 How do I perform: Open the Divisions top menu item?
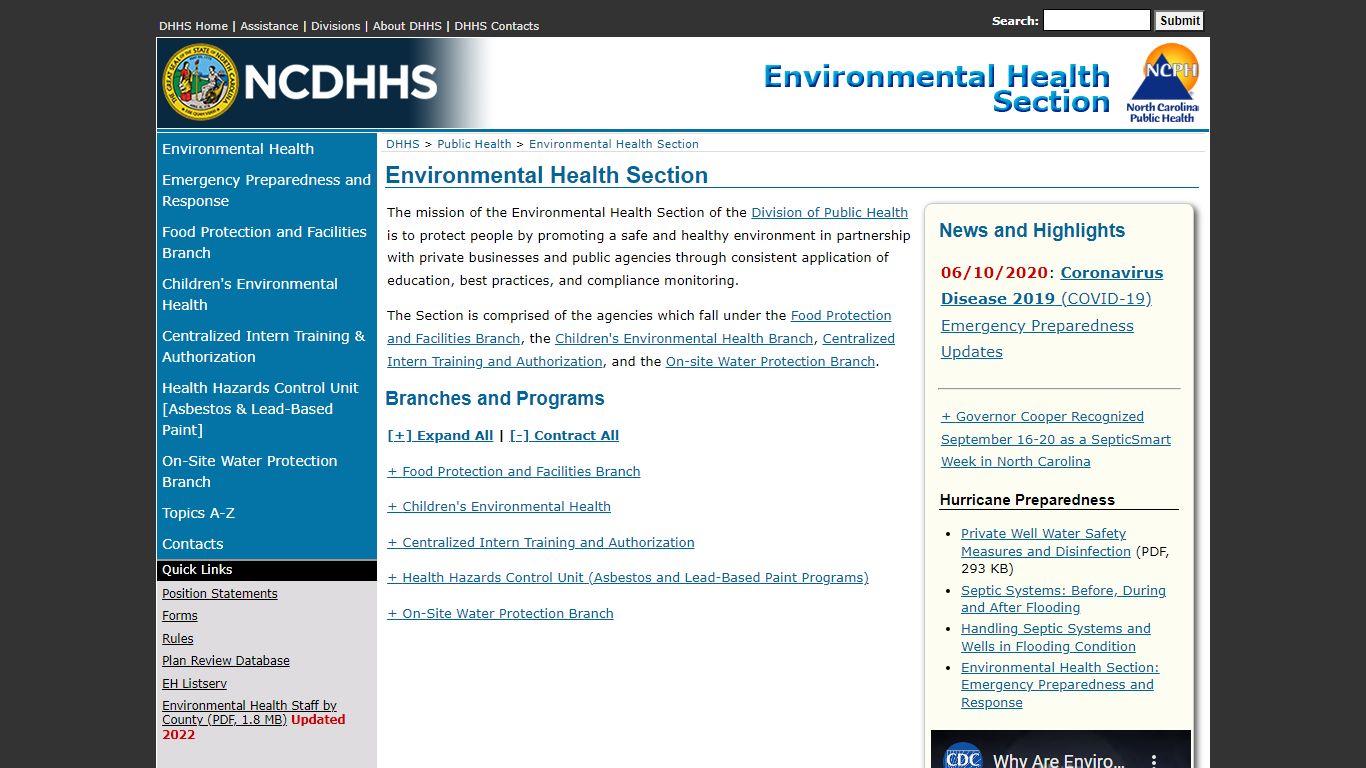tap(335, 26)
